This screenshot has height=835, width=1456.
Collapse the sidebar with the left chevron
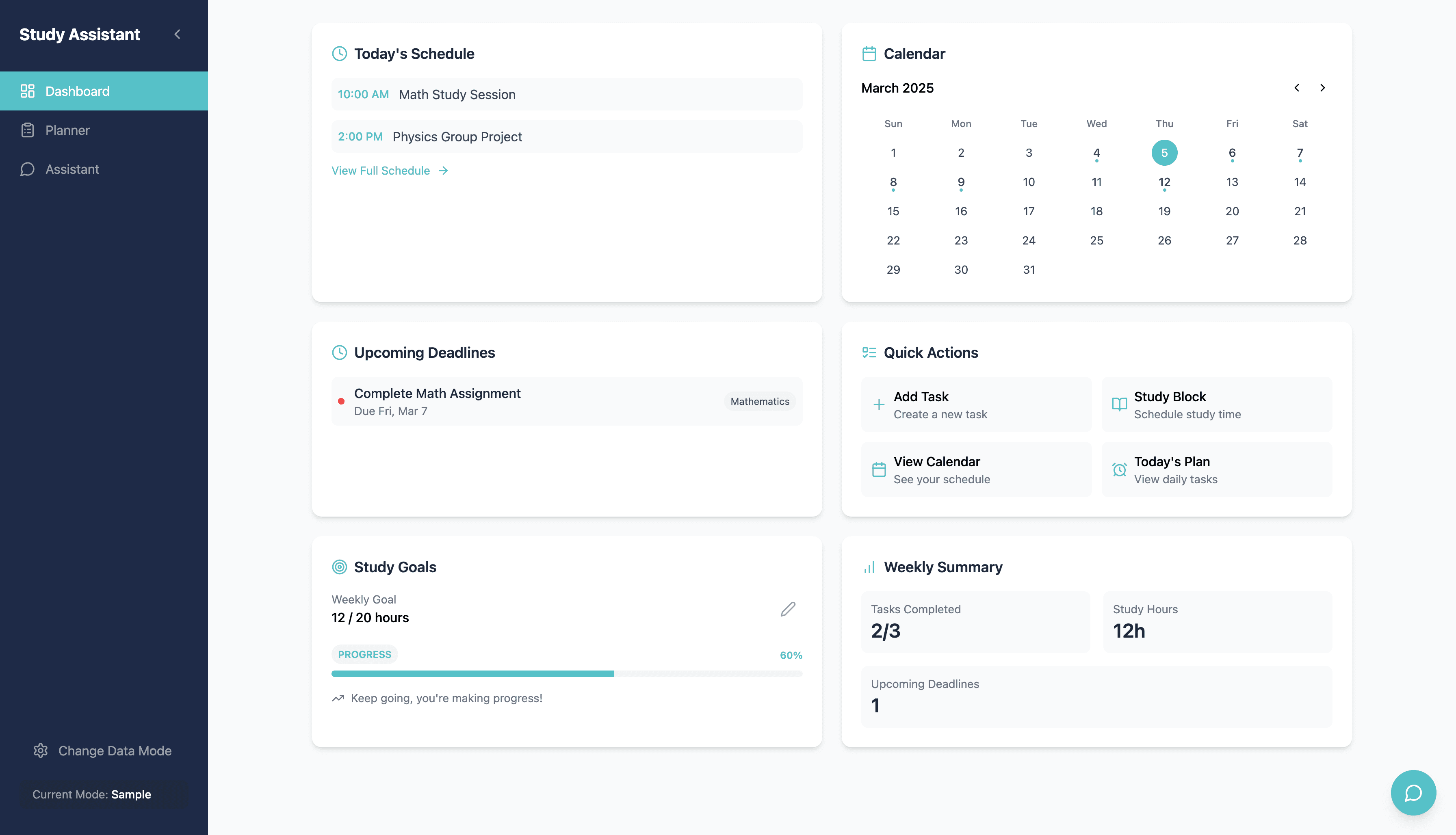pyautogui.click(x=177, y=35)
